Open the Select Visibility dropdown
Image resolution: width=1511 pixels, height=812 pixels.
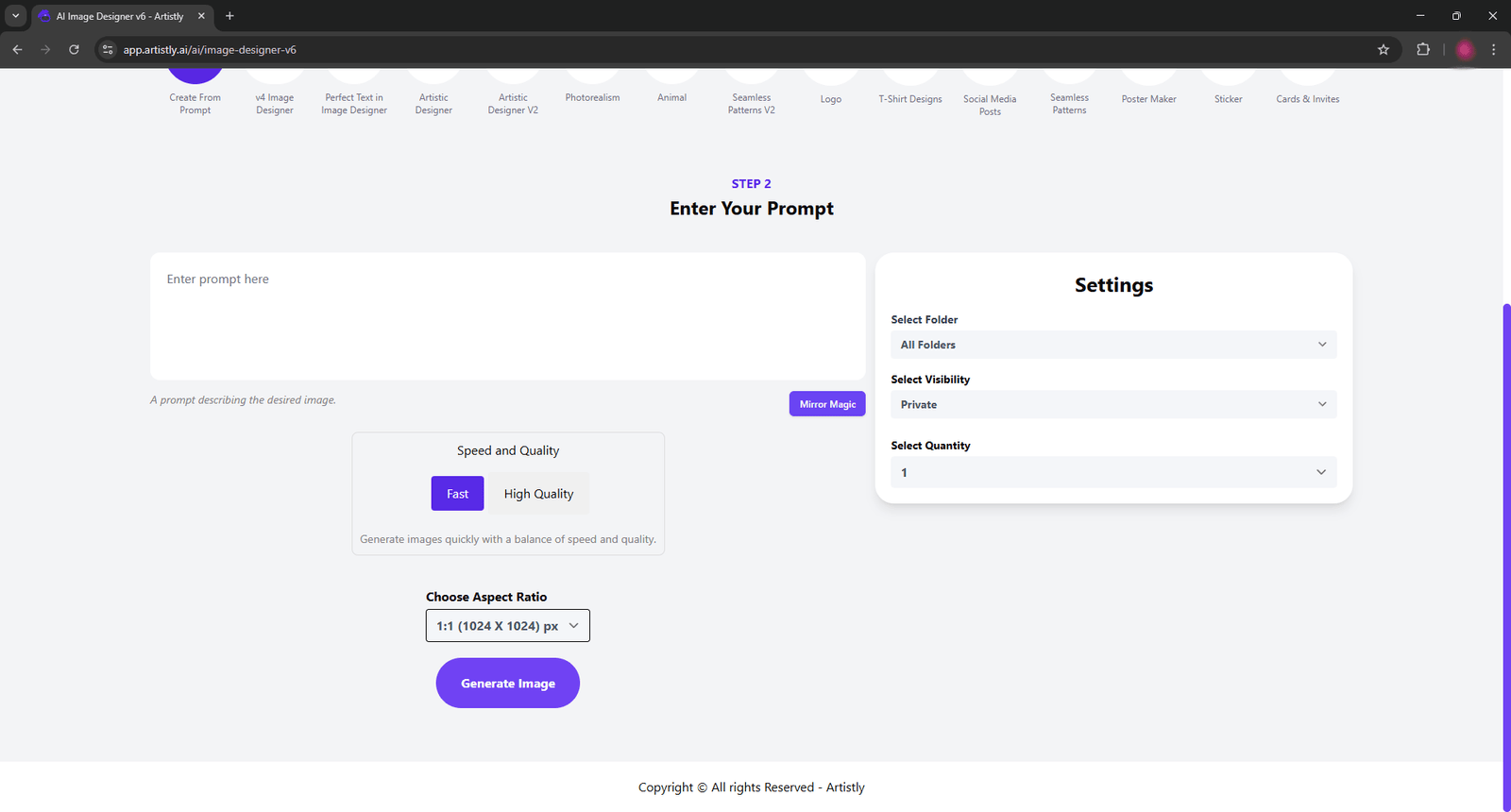[1112, 404]
